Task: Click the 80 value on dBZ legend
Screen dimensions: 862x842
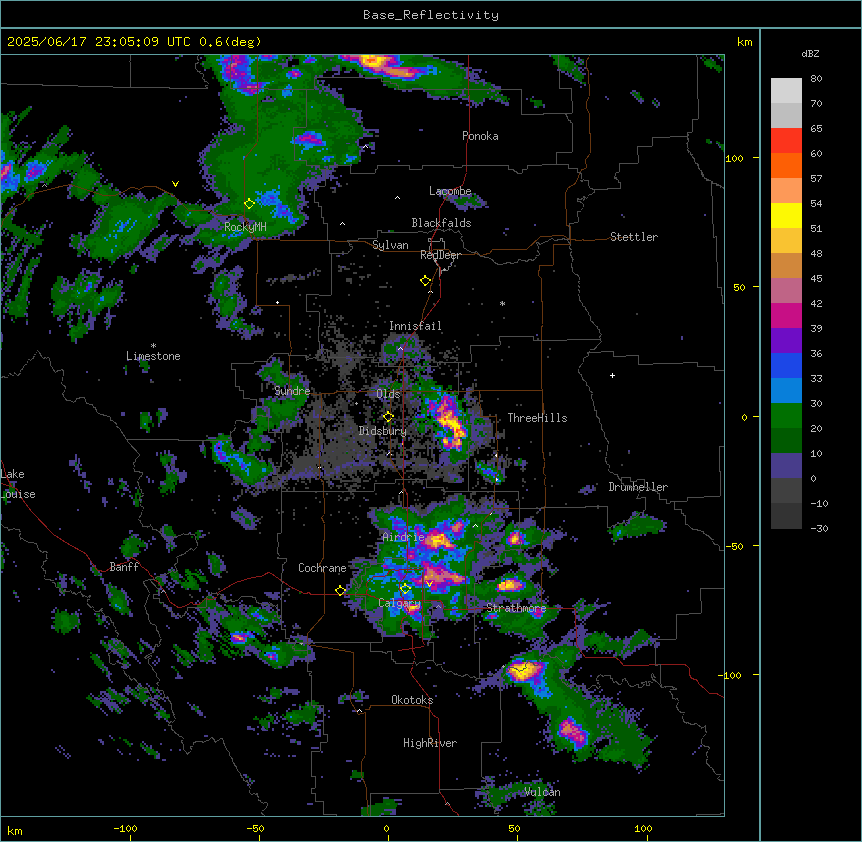Action: pyautogui.click(x=816, y=79)
